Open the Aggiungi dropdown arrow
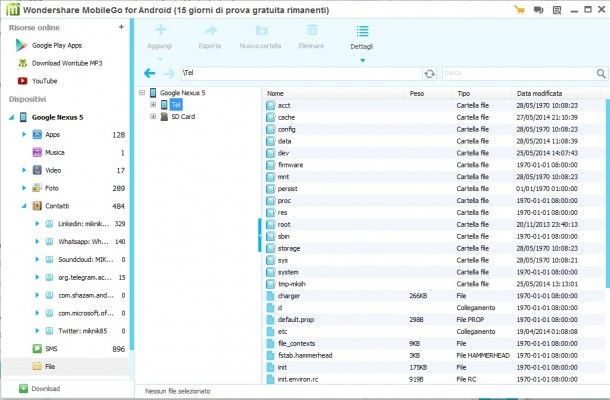 click(x=160, y=60)
